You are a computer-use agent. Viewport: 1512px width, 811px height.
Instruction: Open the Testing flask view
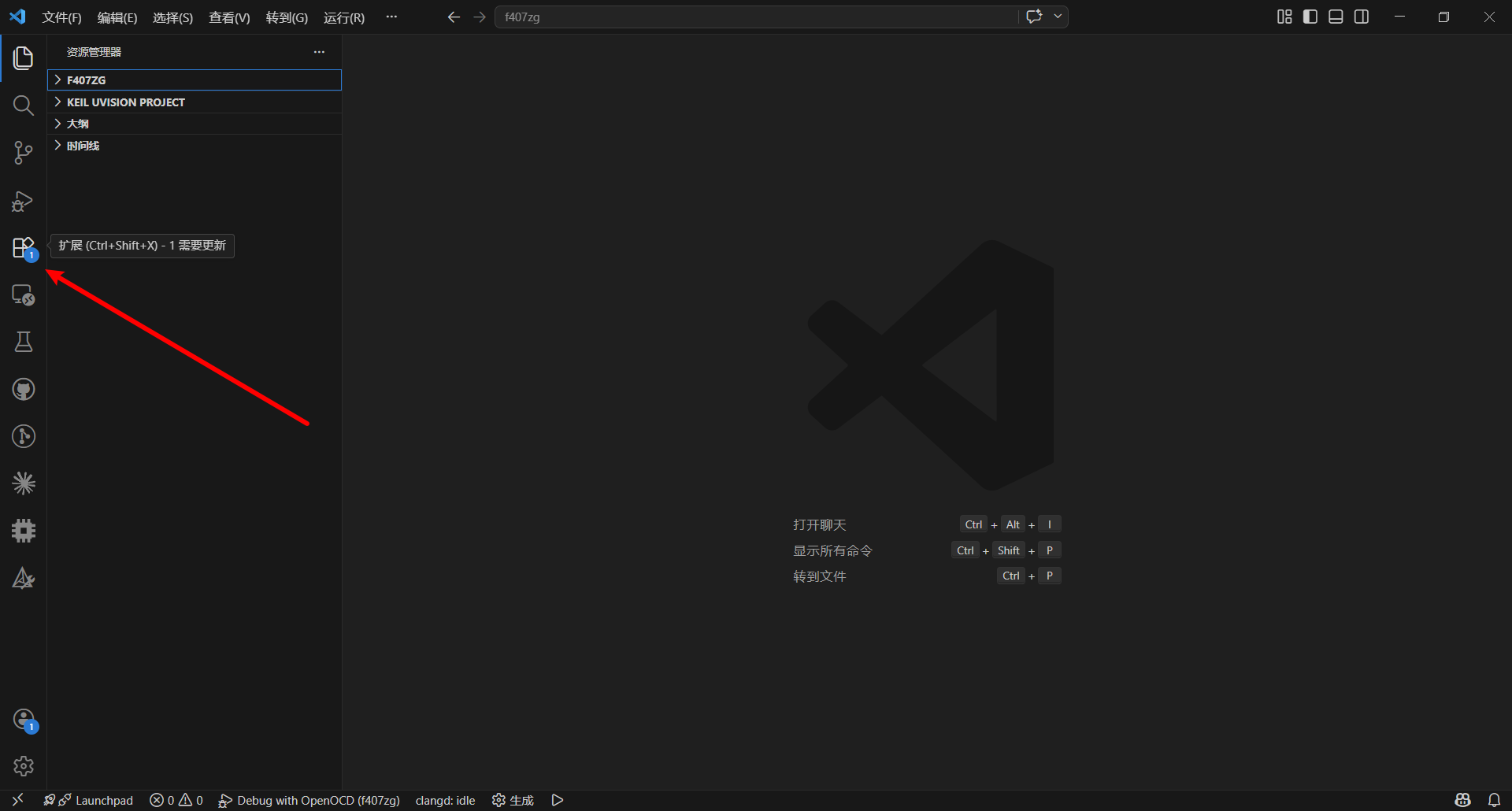pyautogui.click(x=24, y=342)
